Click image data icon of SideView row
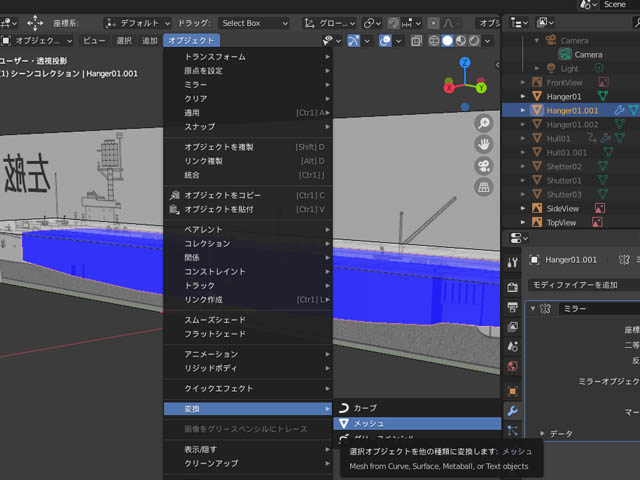 click(x=600, y=209)
